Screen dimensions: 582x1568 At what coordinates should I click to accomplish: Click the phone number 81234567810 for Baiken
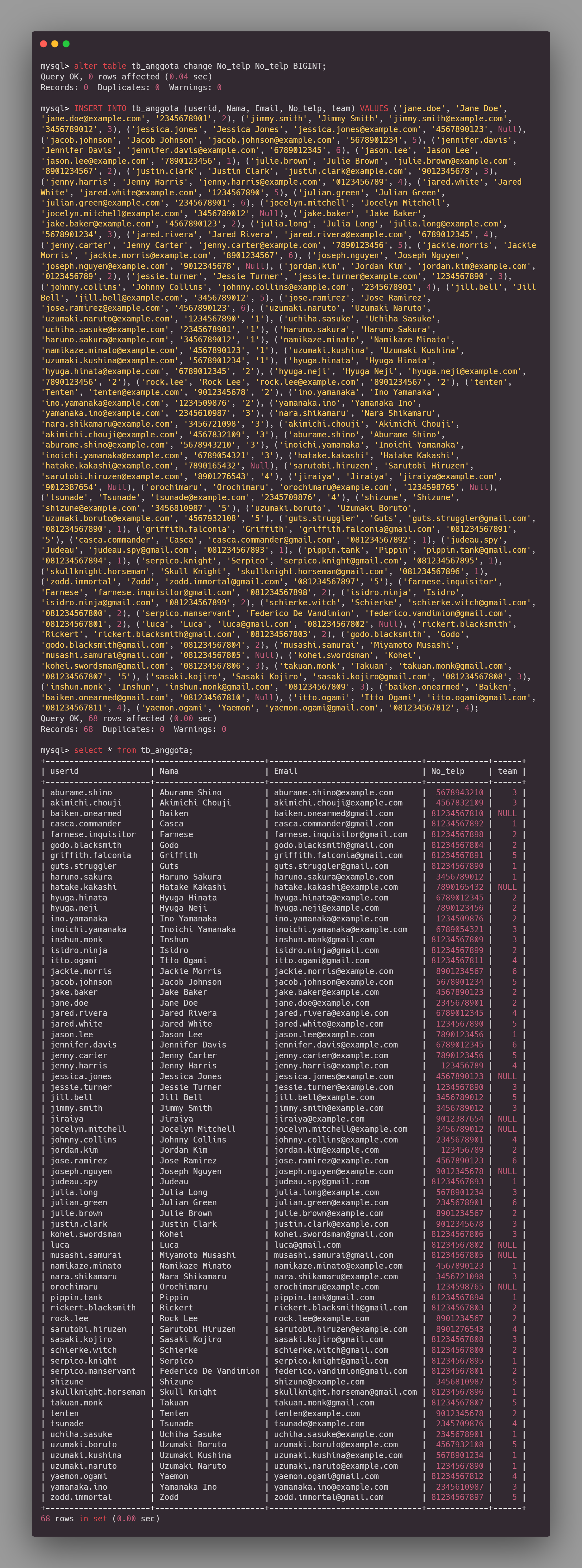click(x=457, y=813)
